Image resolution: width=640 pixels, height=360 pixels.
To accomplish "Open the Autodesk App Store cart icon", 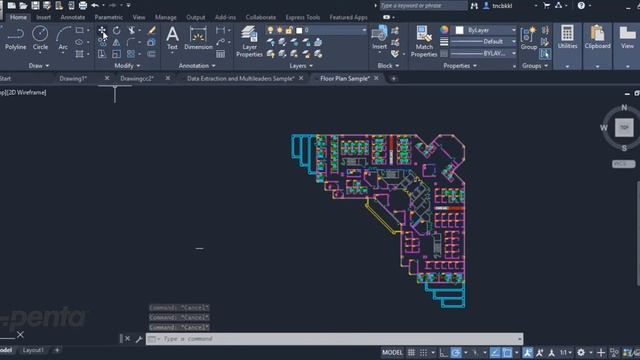I will pyautogui.click(x=547, y=5).
